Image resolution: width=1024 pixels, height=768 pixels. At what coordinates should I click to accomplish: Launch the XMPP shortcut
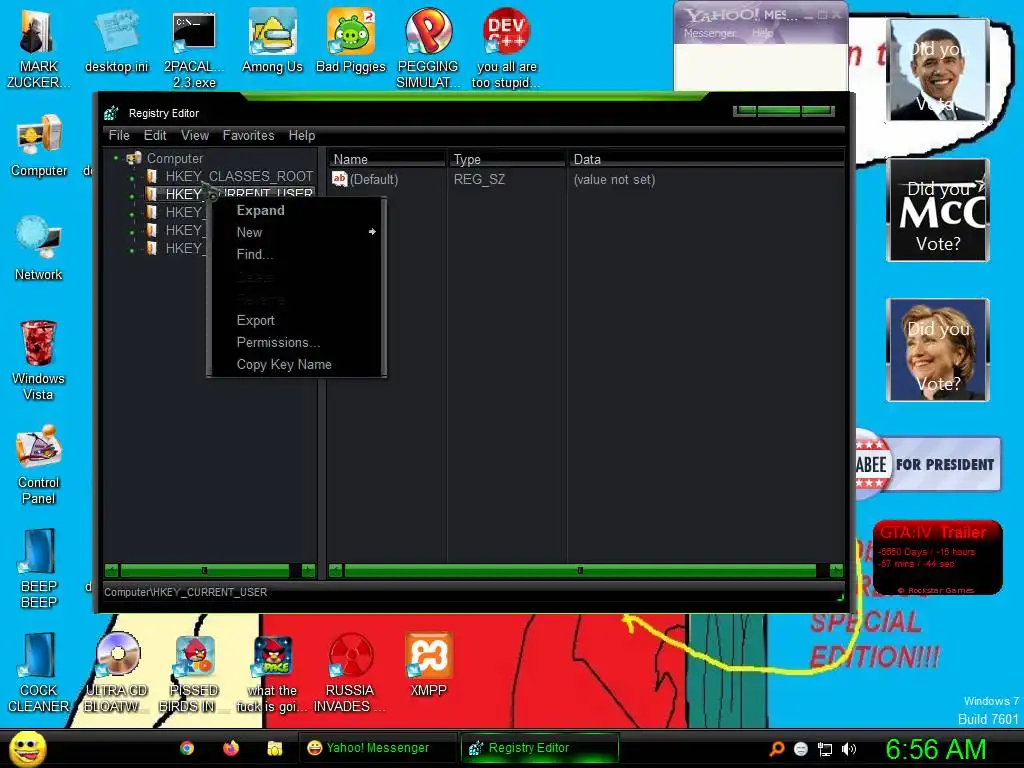pos(428,665)
